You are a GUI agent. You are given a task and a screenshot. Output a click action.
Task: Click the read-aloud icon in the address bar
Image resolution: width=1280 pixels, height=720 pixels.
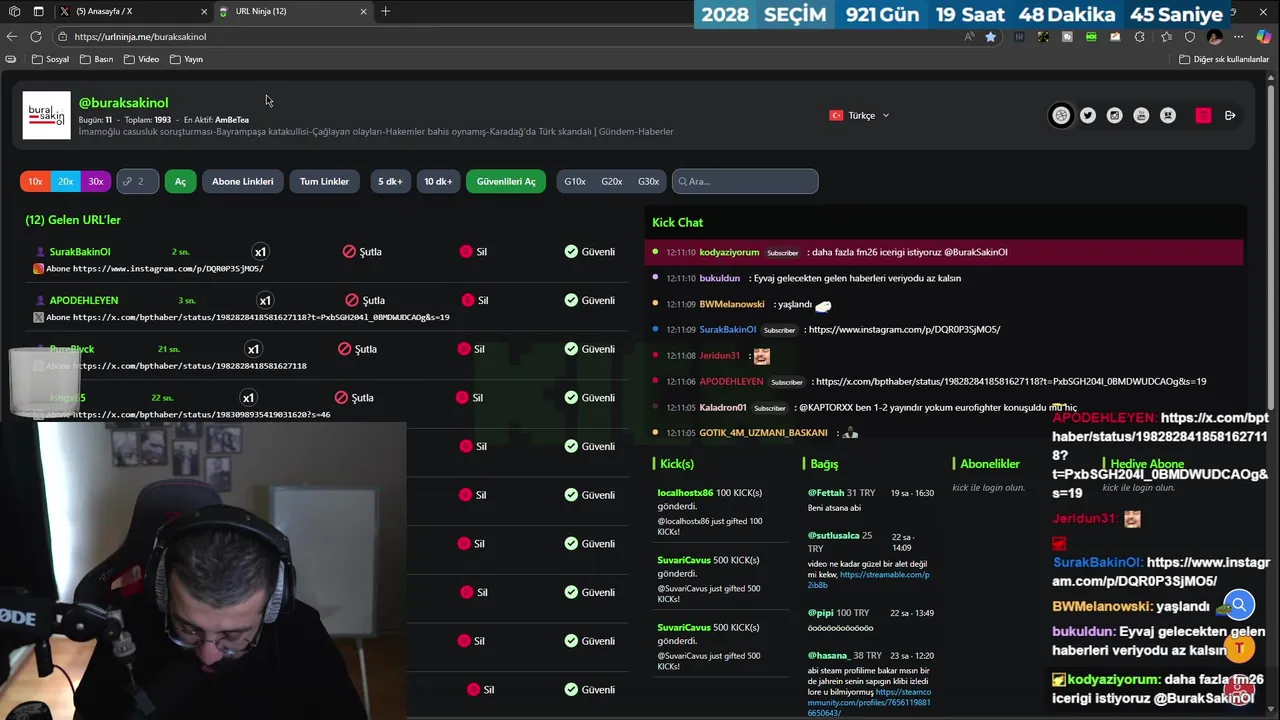[x=969, y=36]
